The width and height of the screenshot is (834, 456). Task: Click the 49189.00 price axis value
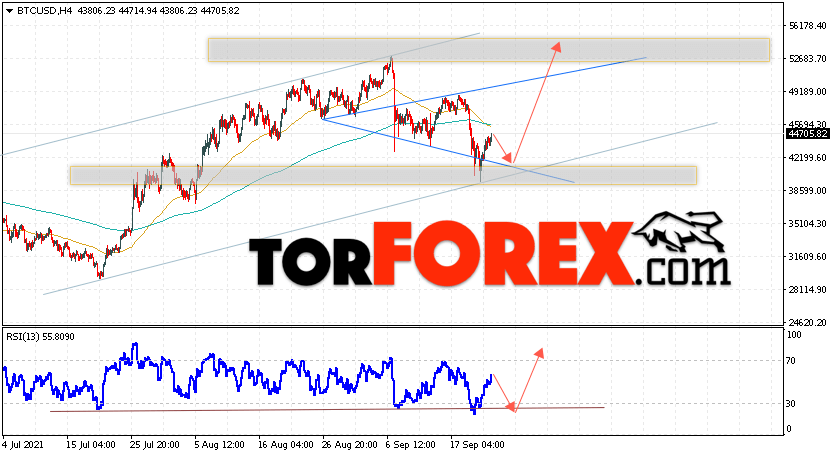808,92
